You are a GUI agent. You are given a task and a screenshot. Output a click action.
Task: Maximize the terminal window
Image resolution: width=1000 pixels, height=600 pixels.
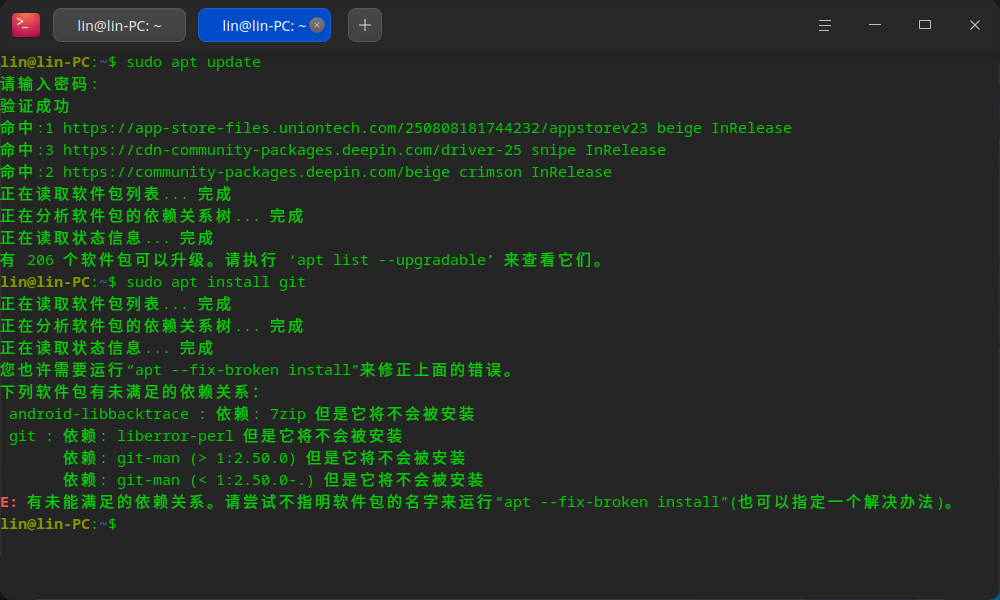(x=925, y=25)
